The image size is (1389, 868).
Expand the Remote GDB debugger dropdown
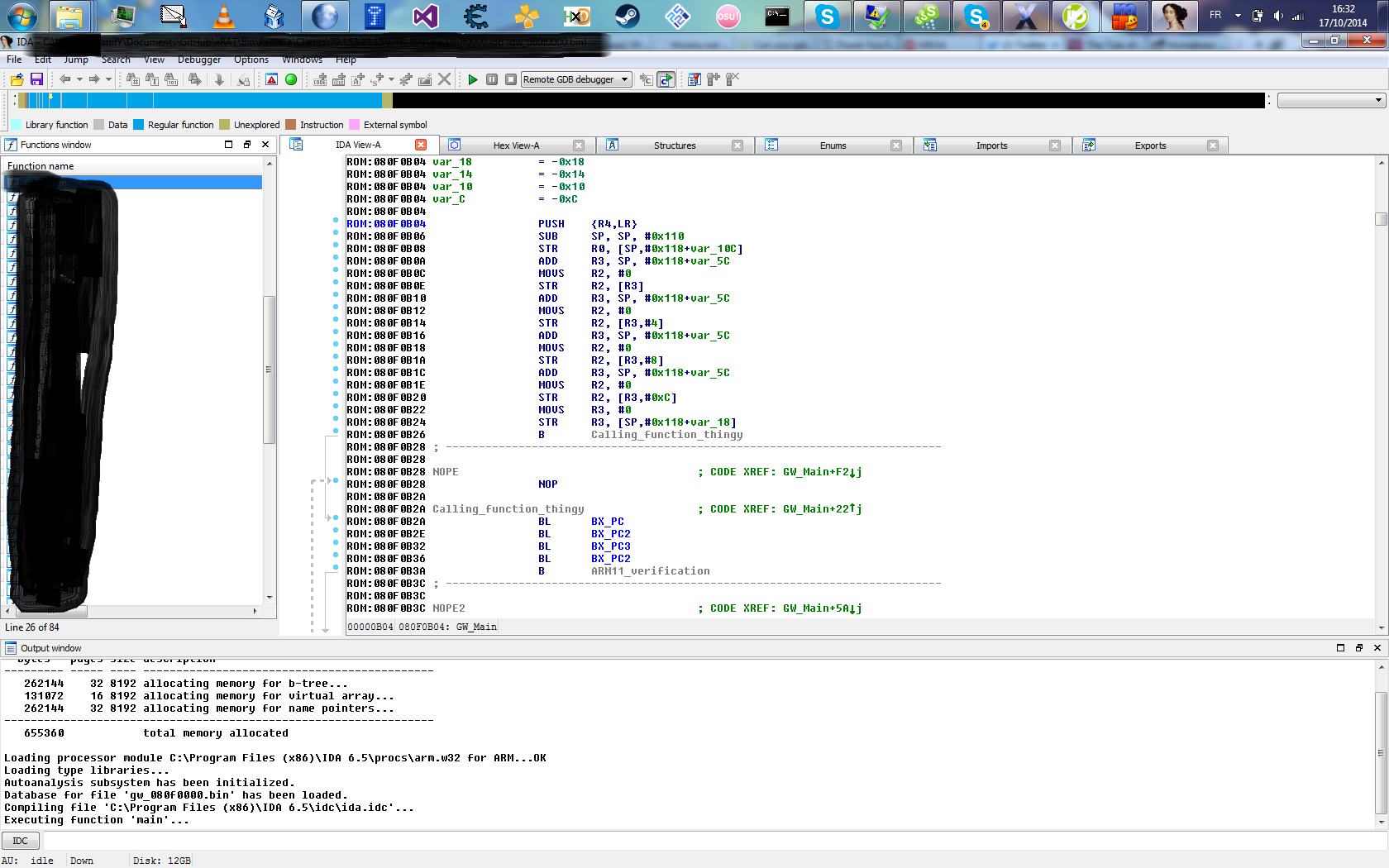point(625,79)
